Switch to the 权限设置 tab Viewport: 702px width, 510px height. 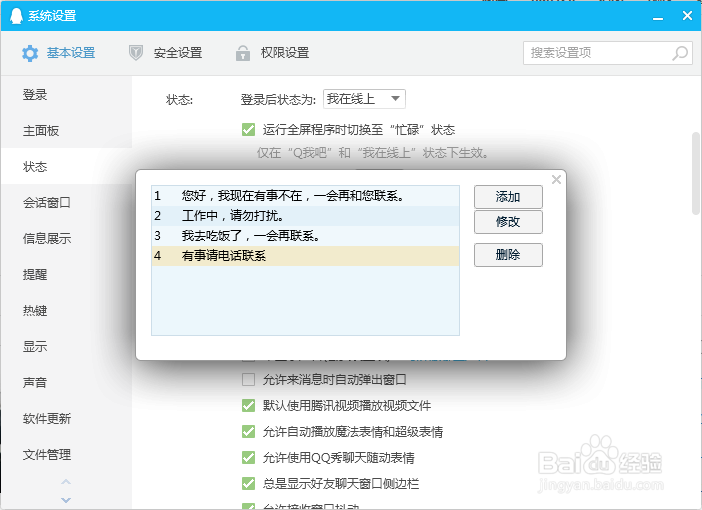pyautogui.click(x=272, y=53)
